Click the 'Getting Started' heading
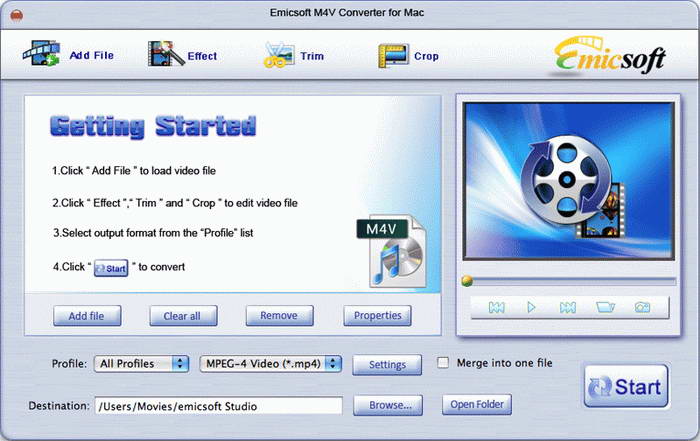The width and height of the screenshot is (700, 441). coord(153,127)
